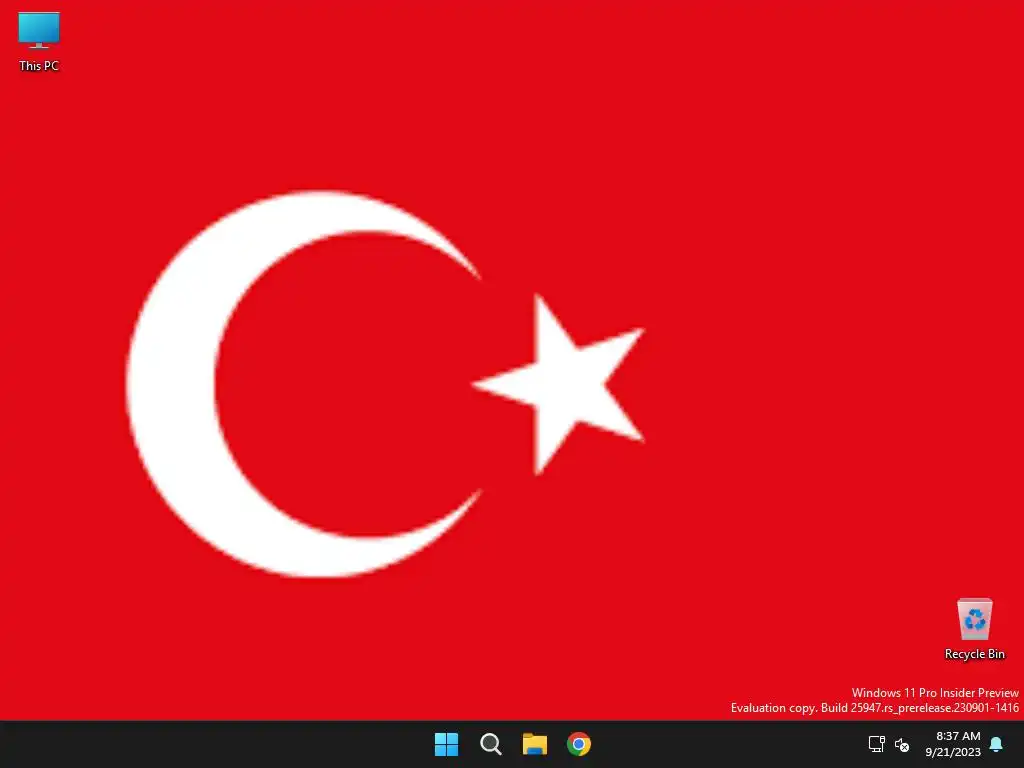The height and width of the screenshot is (768, 1024).
Task: Open clock showing 8:37 AM
Action: pos(953,744)
